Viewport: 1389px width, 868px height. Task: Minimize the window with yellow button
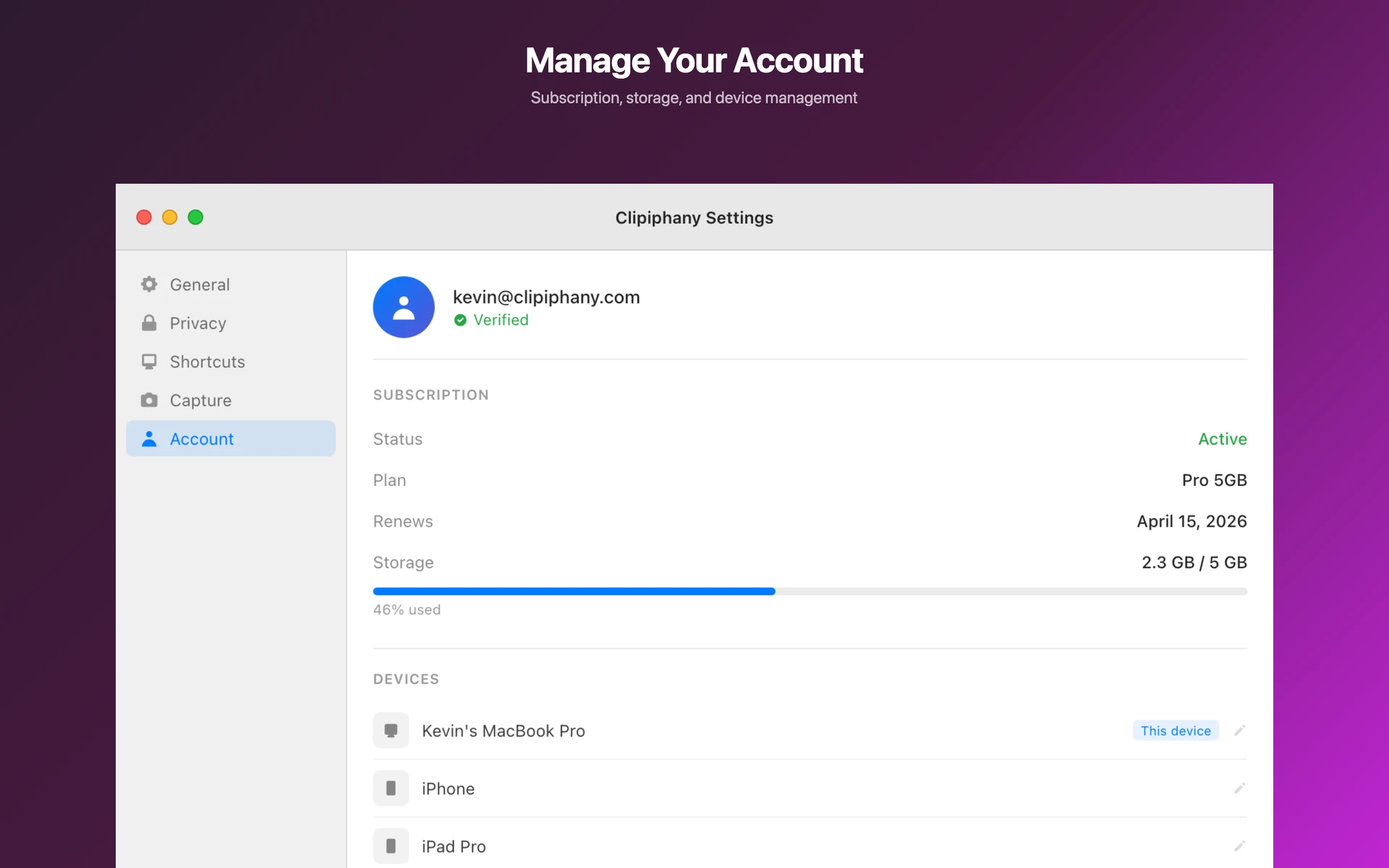click(169, 217)
